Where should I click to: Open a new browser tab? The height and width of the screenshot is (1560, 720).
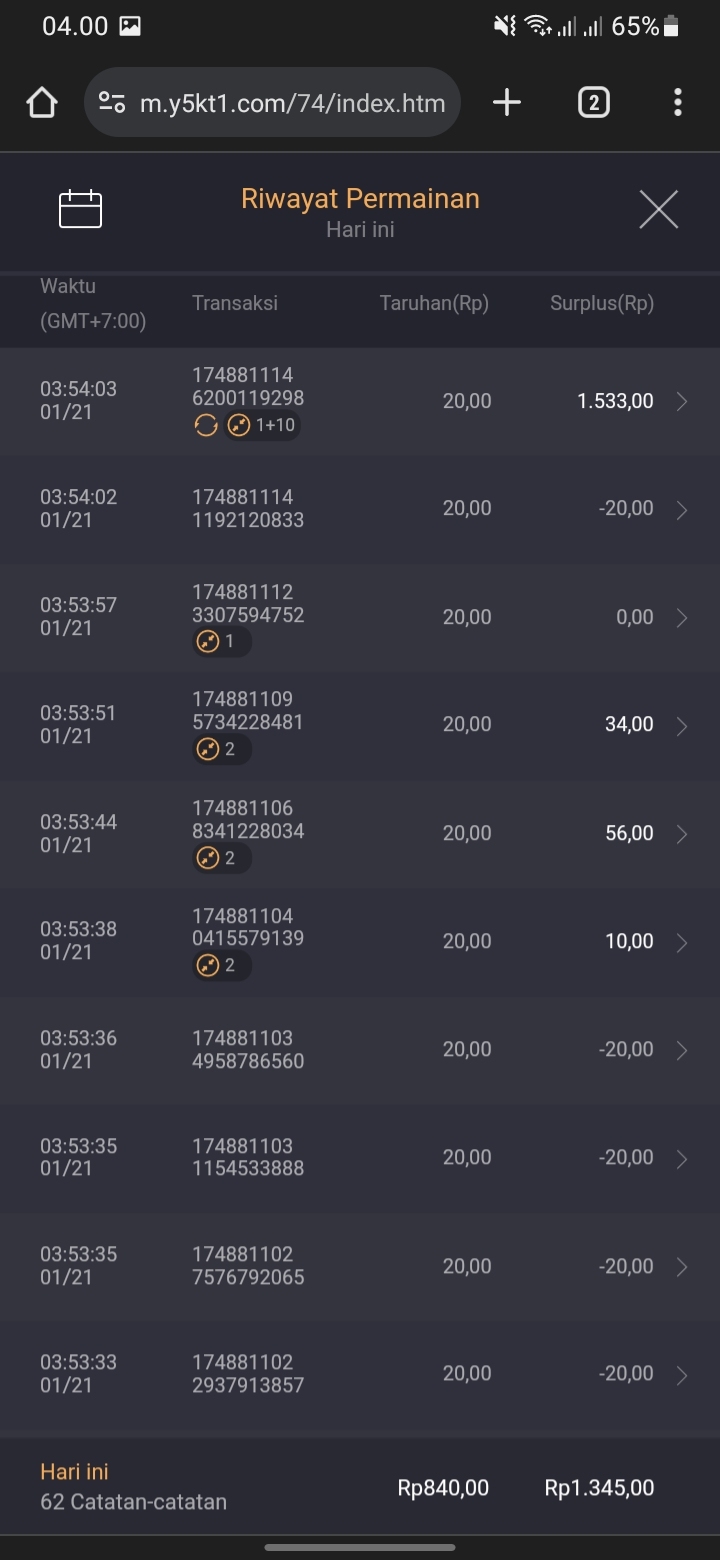(507, 102)
